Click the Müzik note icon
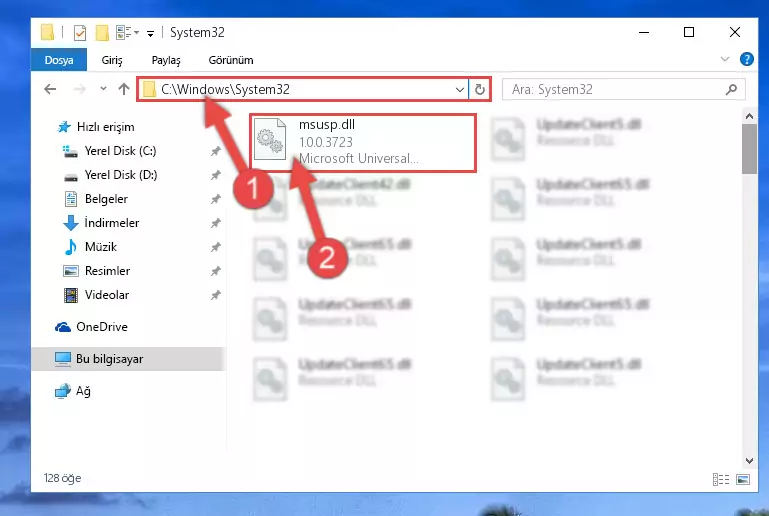 [x=71, y=247]
